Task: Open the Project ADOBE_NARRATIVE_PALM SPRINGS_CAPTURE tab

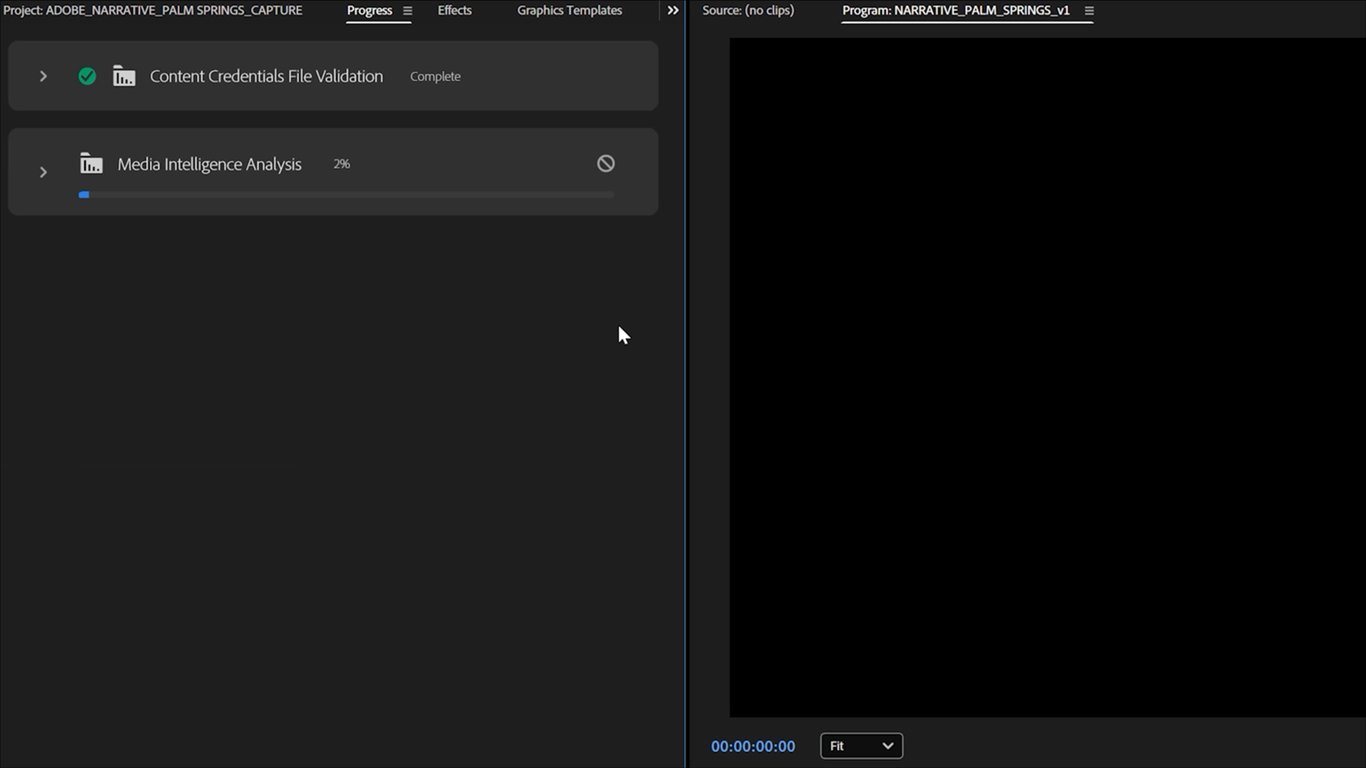Action: point(152,11)
